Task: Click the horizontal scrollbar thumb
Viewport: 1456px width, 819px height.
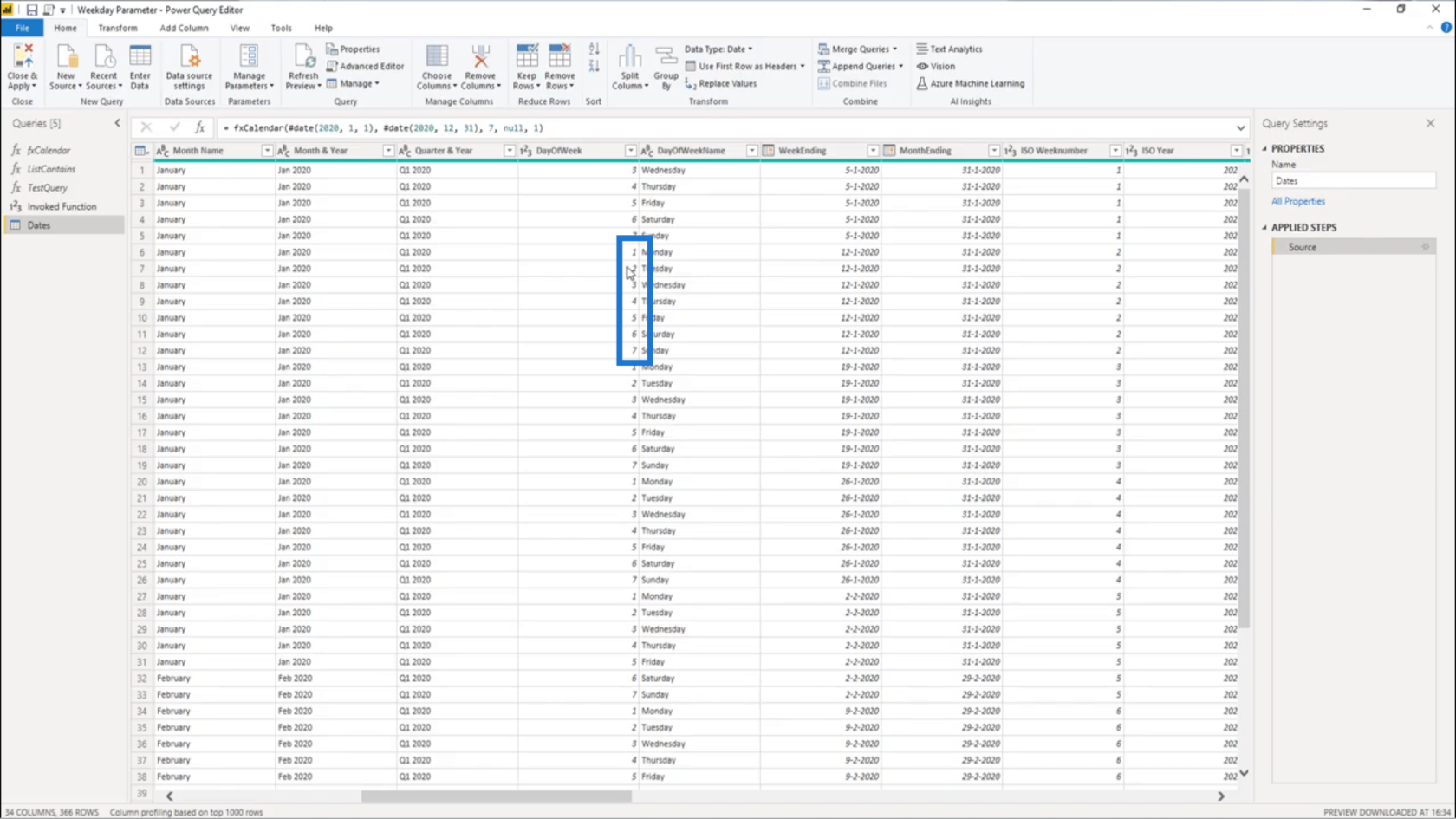Action: coord(497,796)
